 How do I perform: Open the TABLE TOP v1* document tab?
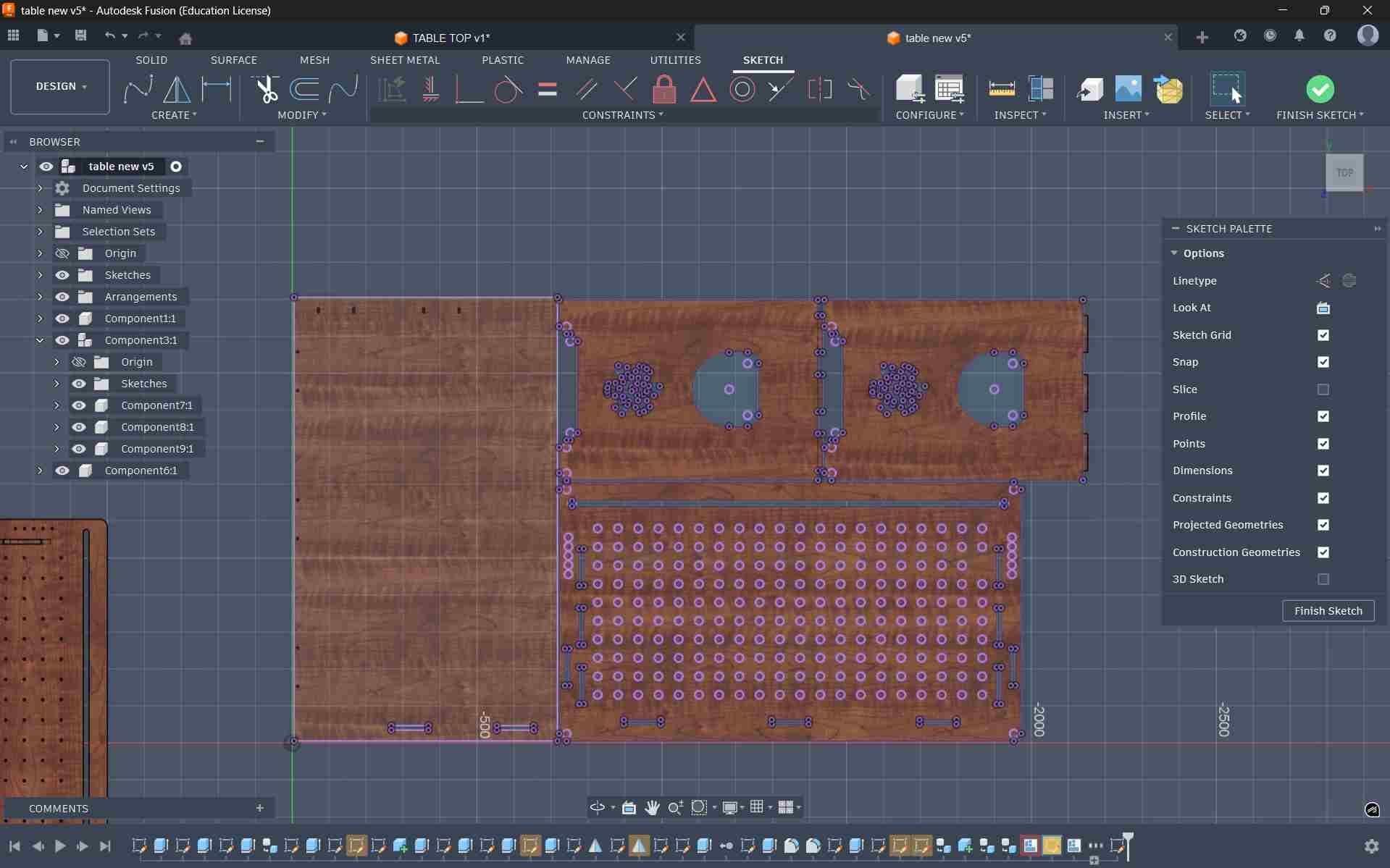[451, 38]
